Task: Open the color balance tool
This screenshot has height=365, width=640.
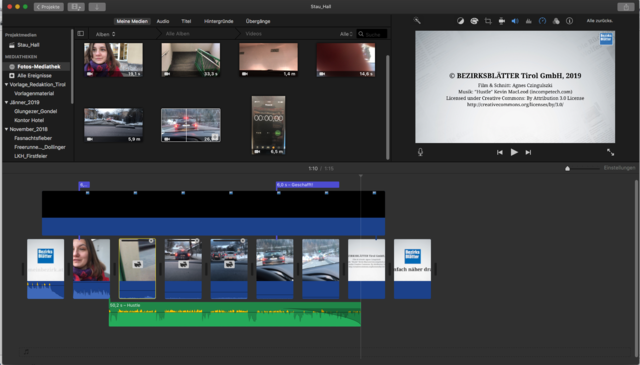Action: (x=460, y=21)
